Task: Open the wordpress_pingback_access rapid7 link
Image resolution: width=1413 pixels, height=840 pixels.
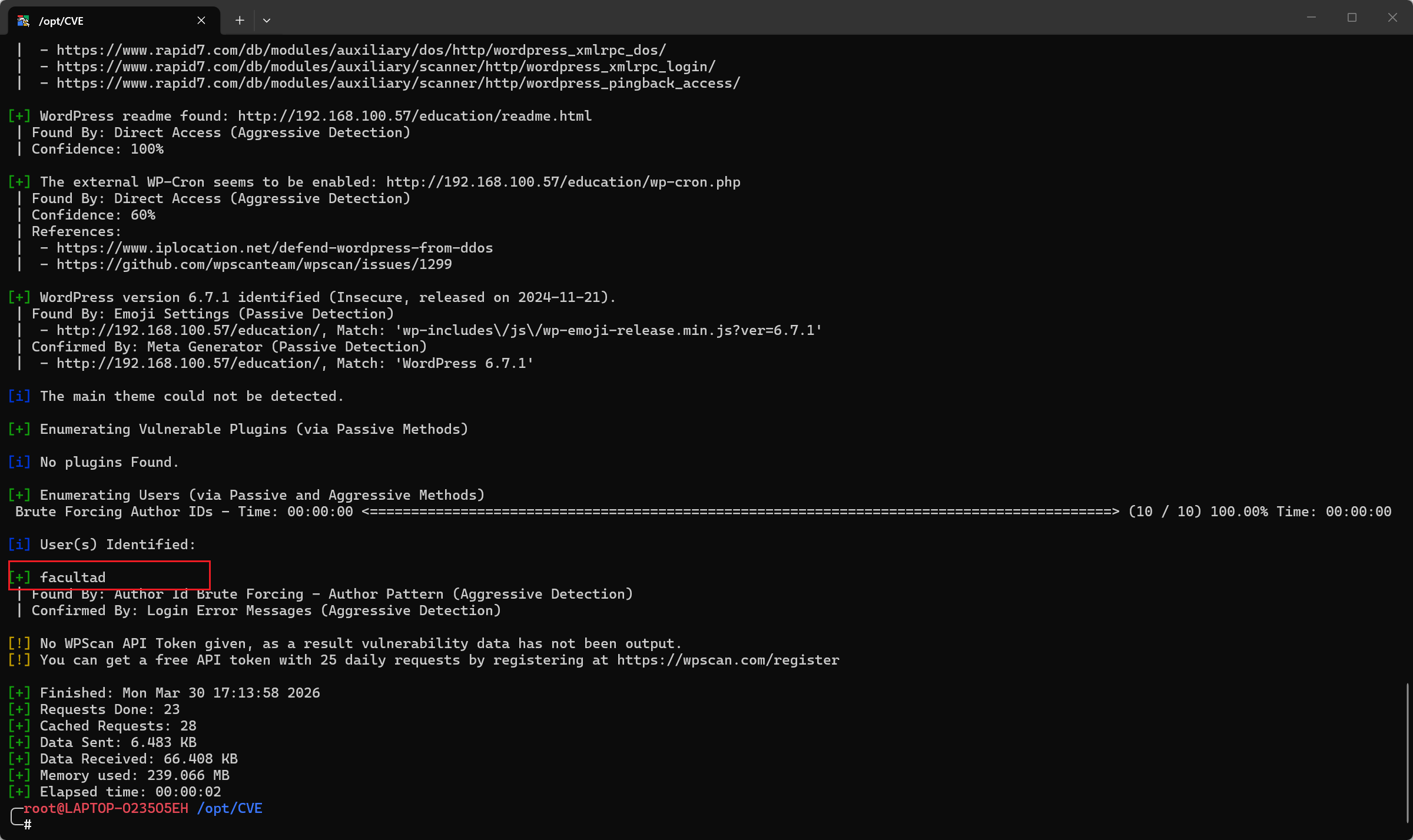Action: pyautogui.click(x=398, y=83)
